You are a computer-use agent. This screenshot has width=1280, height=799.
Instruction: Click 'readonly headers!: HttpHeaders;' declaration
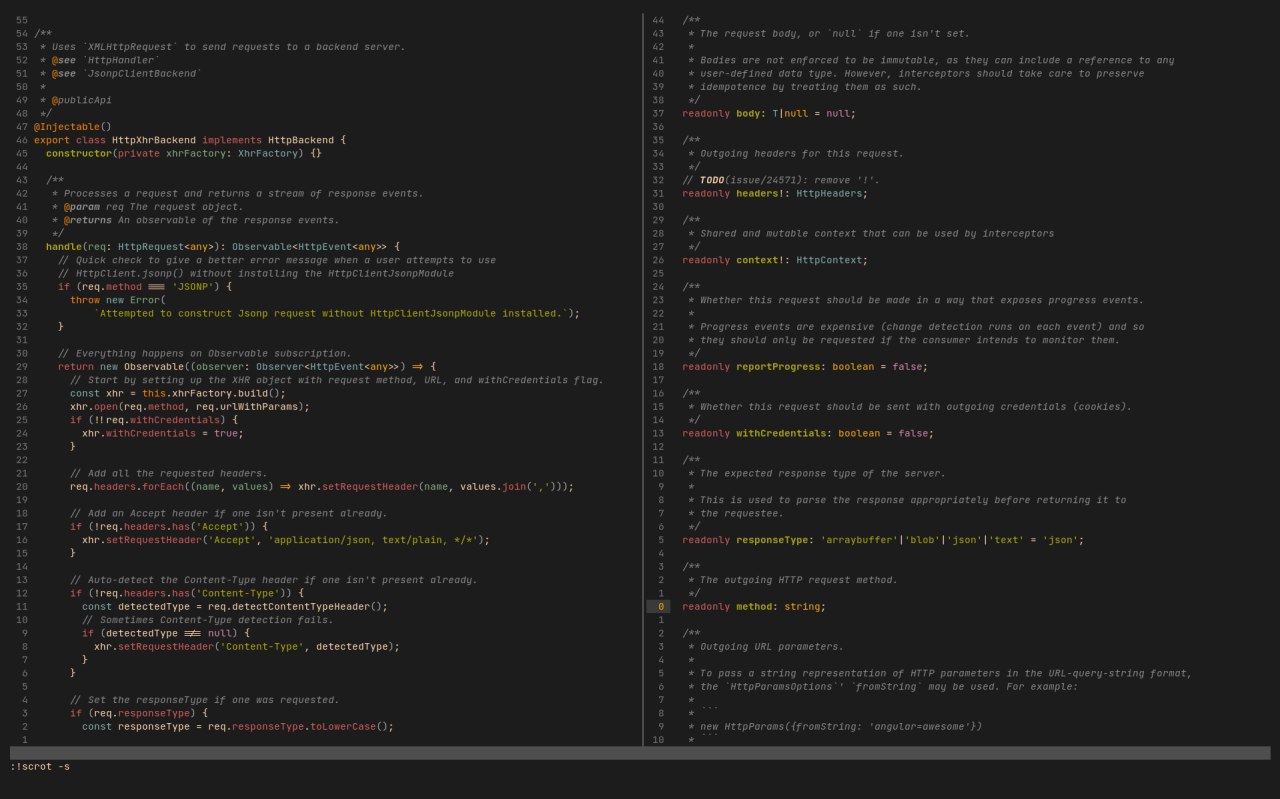click(x=775, y=193)
